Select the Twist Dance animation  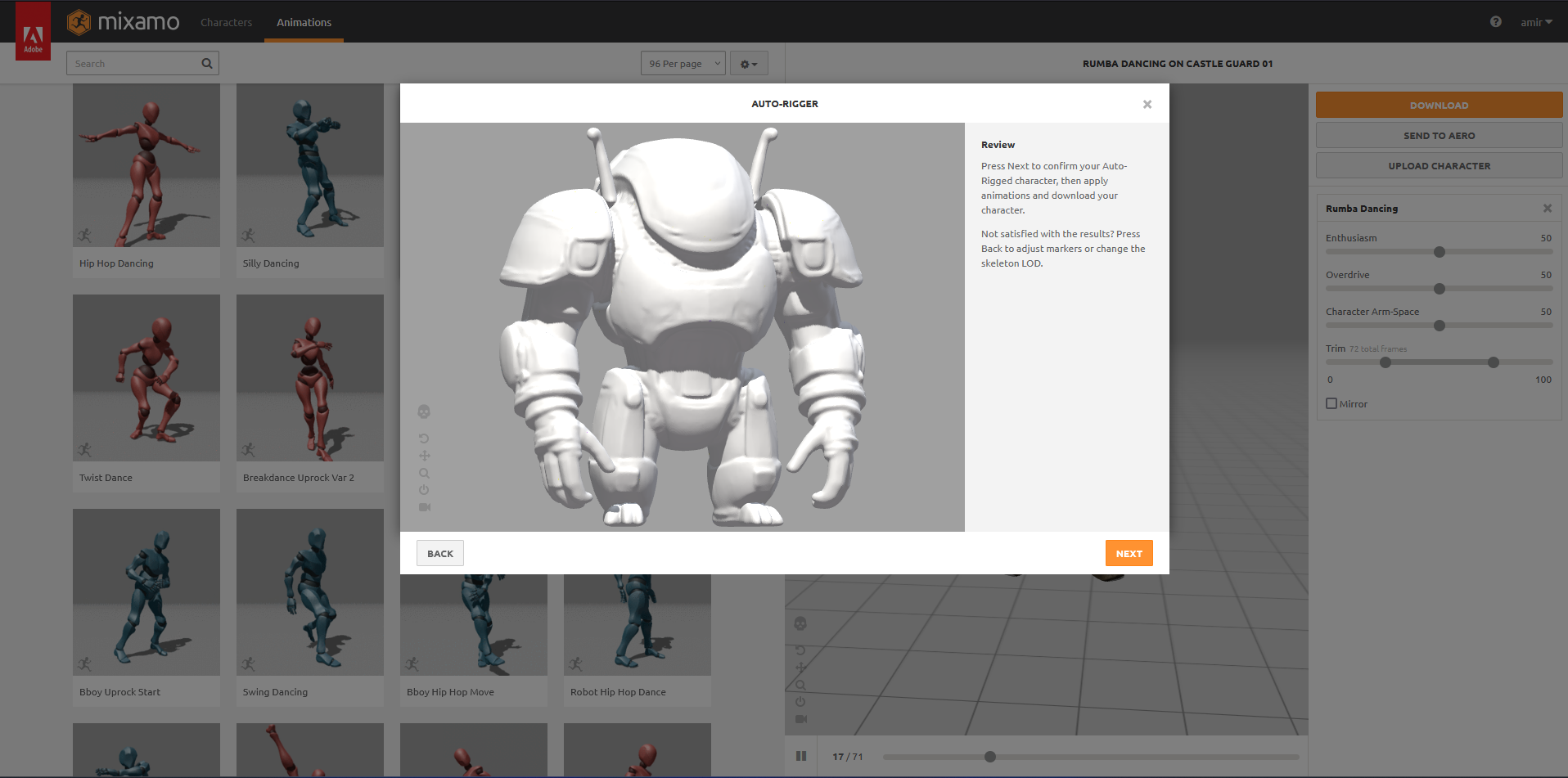pyautogui.click(x=146, y=393)
